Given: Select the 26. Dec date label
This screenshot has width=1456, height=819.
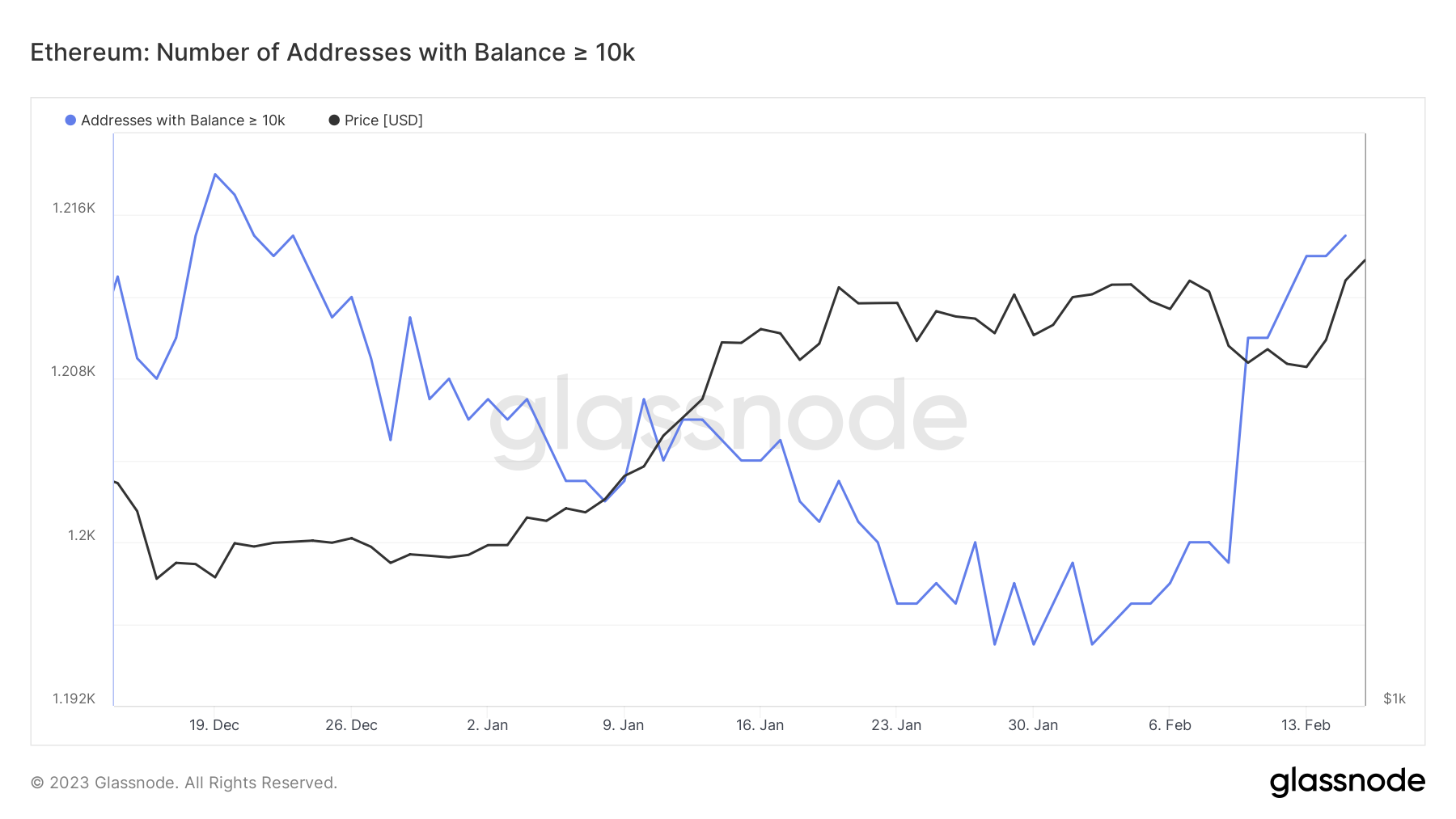Looking at the screenshot, I should [x=351, y=725].
